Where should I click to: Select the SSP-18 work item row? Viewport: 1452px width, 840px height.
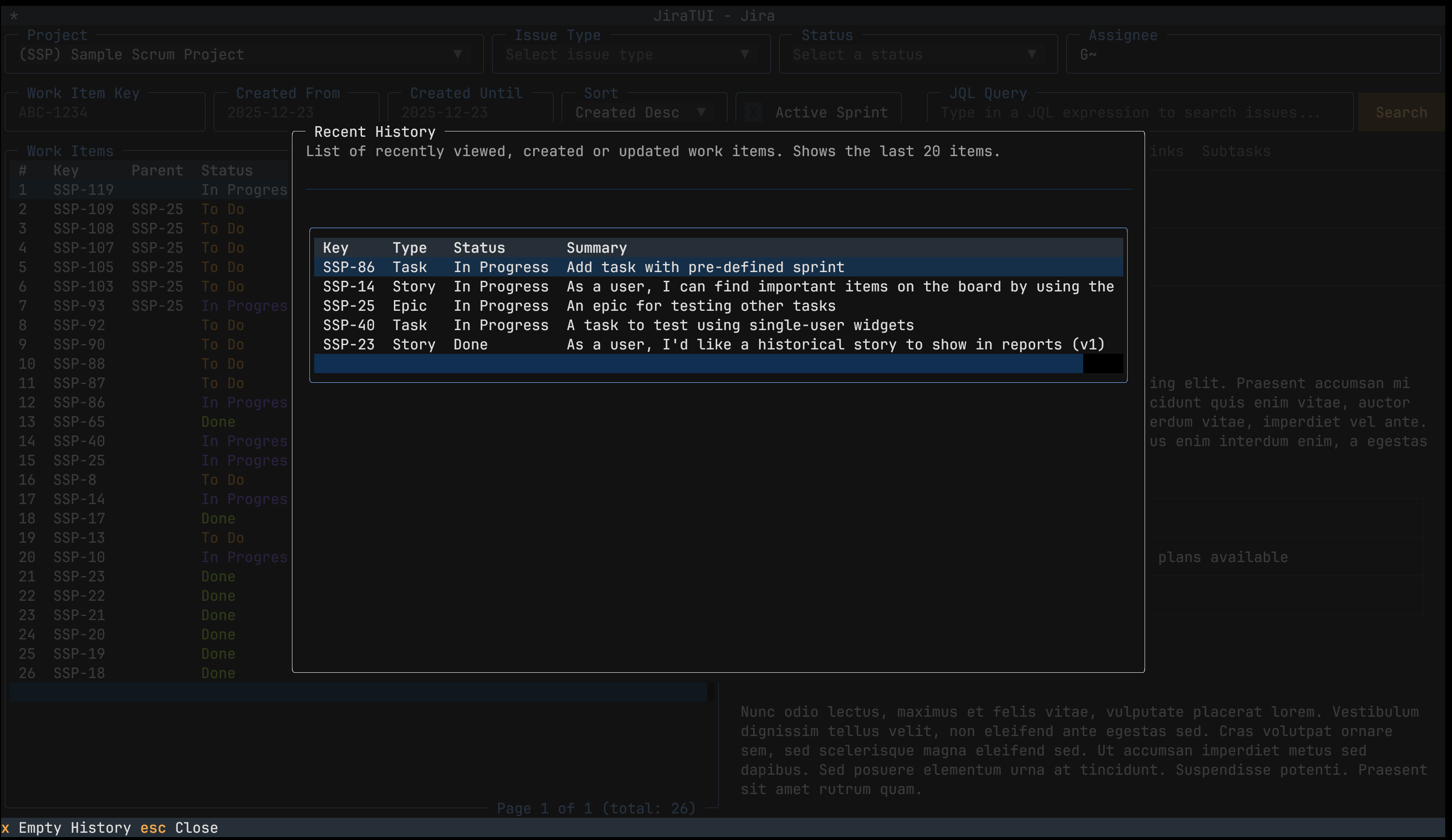(149, 673)
